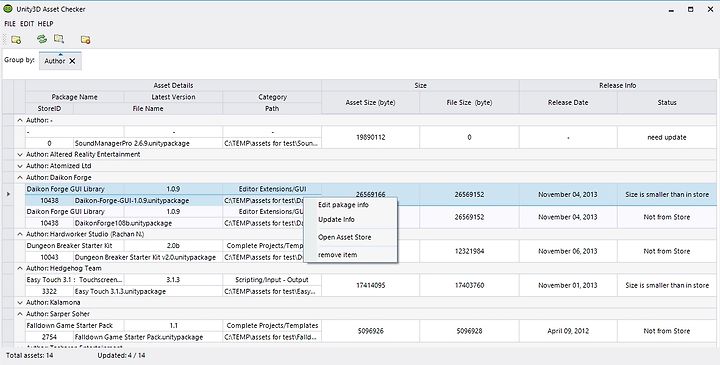Click file size value 17403760

tap(469, 285)
